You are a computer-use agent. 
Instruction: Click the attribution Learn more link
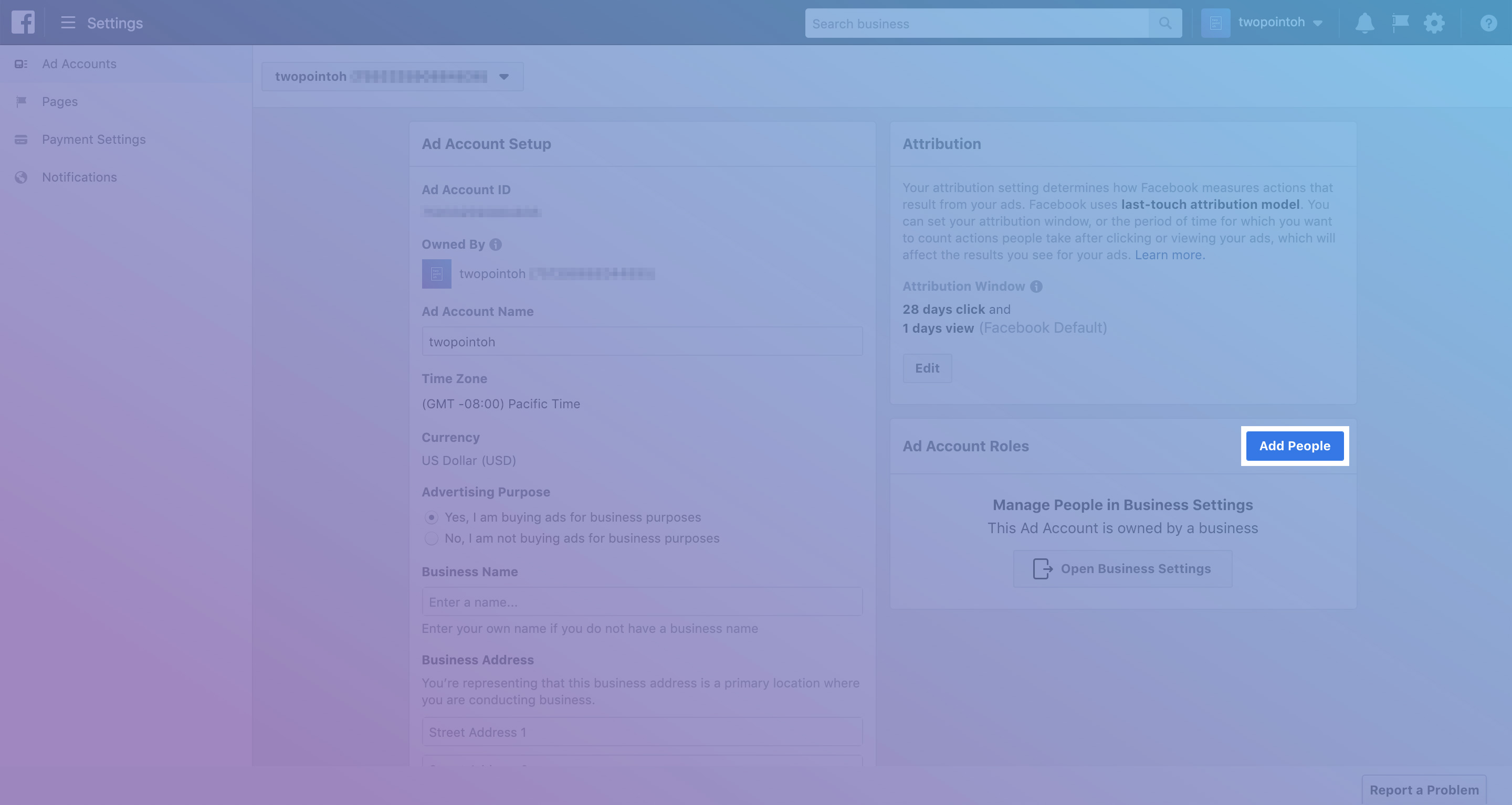(1169, 255)
